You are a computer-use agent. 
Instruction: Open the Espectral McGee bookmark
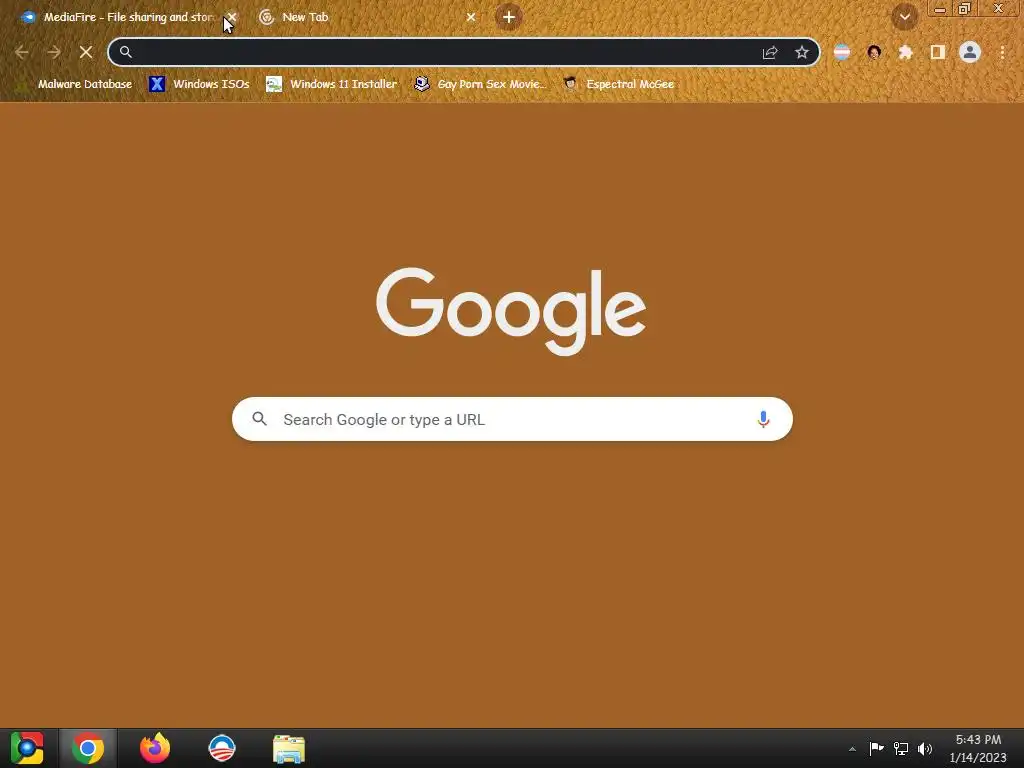click(618, 84)
